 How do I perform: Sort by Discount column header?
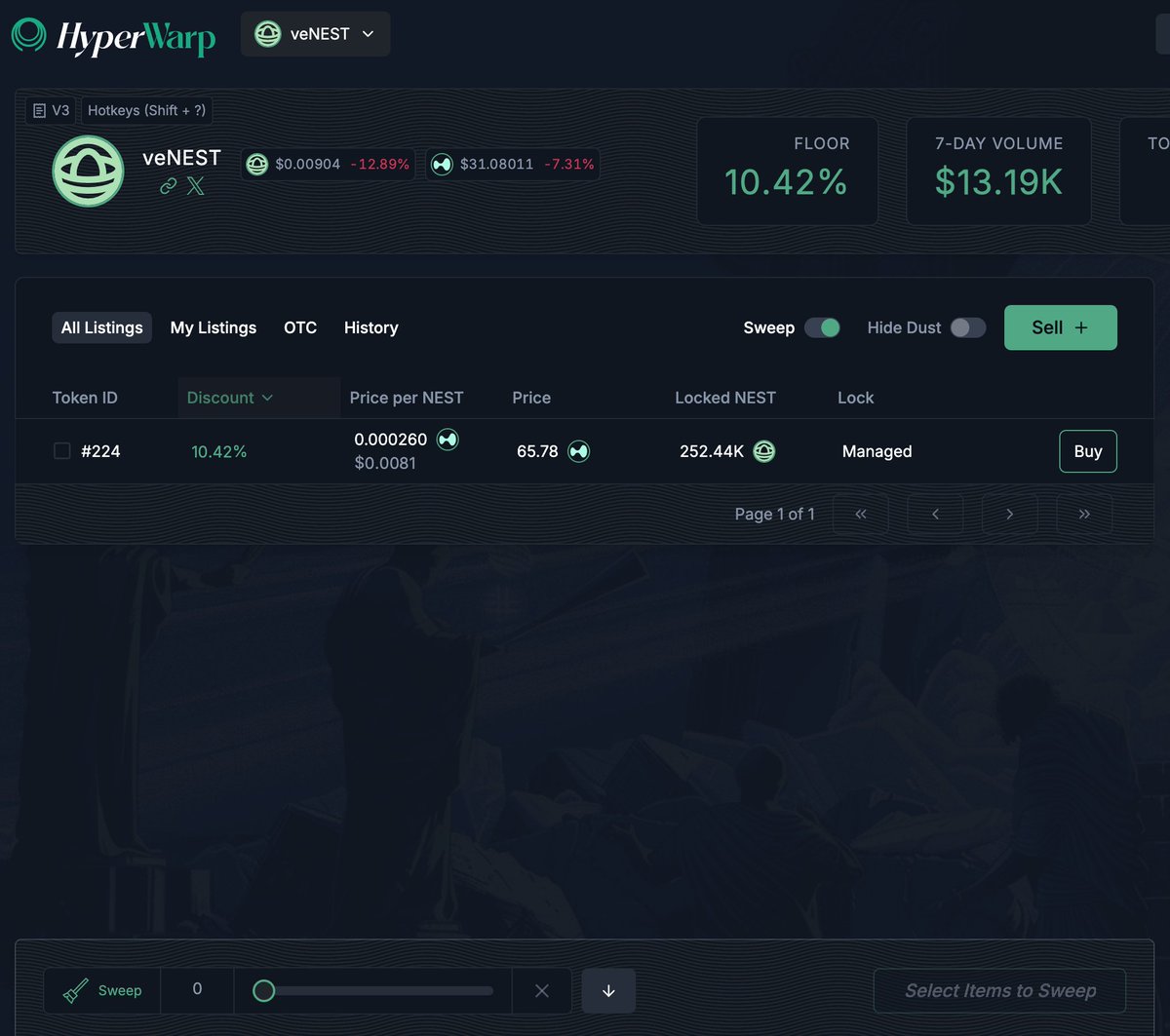(230, 398)
